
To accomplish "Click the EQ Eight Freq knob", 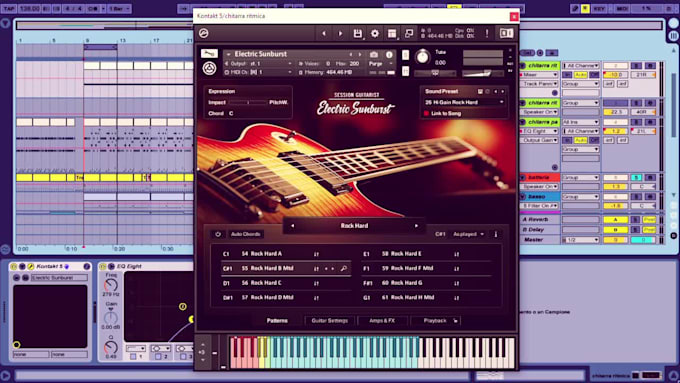I will point(111,285).
